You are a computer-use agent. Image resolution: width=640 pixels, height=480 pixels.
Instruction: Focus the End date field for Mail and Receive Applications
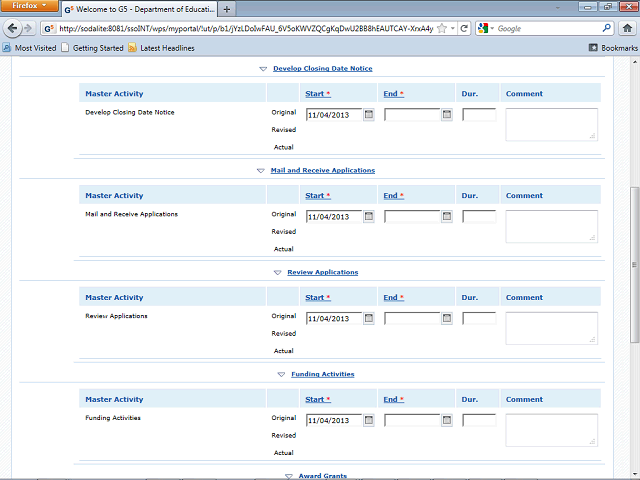(412, 216)
